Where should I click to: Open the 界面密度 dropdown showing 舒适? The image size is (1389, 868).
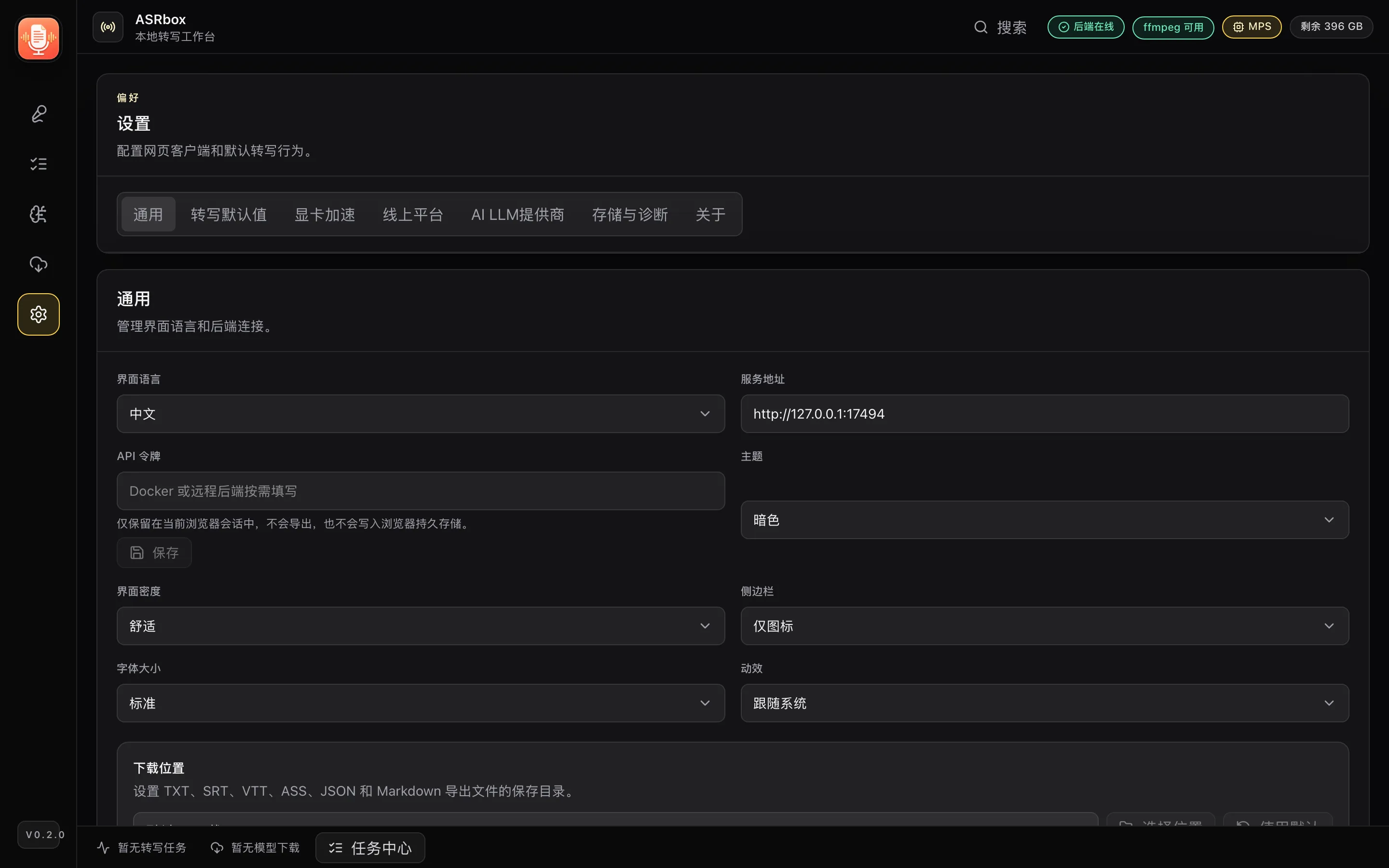(421, 626)
